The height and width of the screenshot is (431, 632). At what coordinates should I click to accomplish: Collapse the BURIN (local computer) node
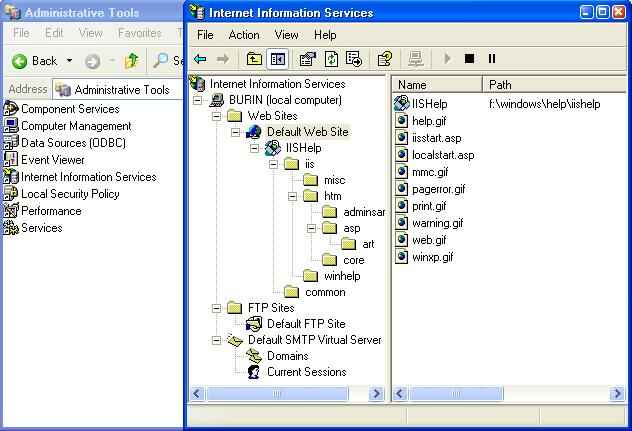pyautogui.click(x=198, y=100)
